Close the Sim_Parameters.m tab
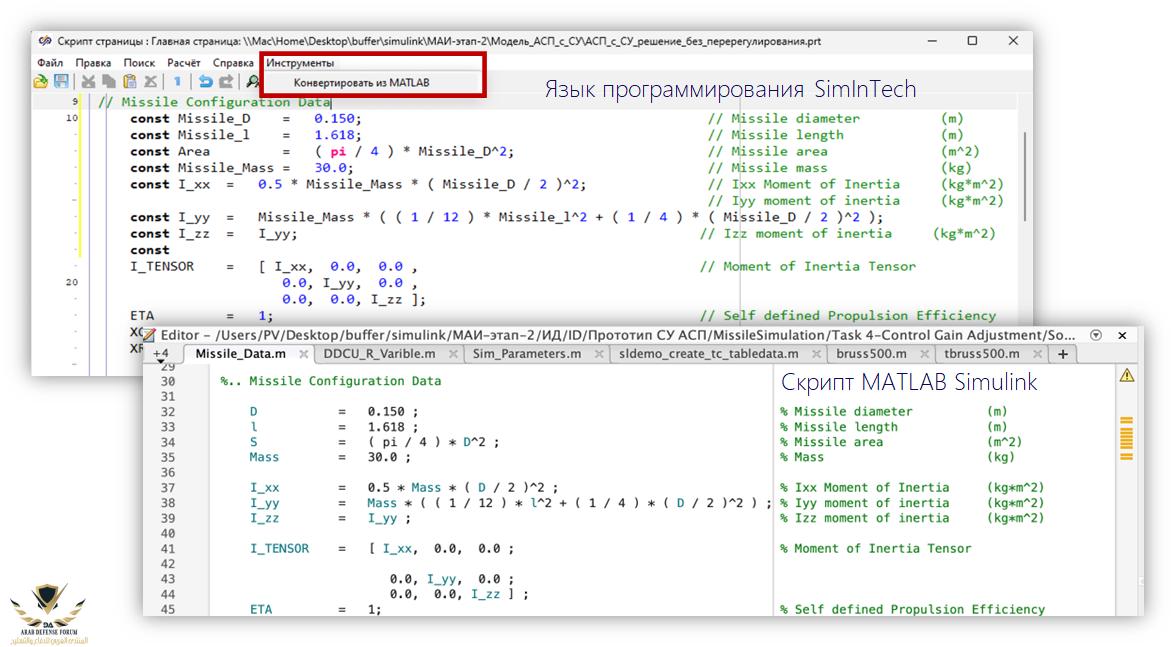 (x=599, y=355)
